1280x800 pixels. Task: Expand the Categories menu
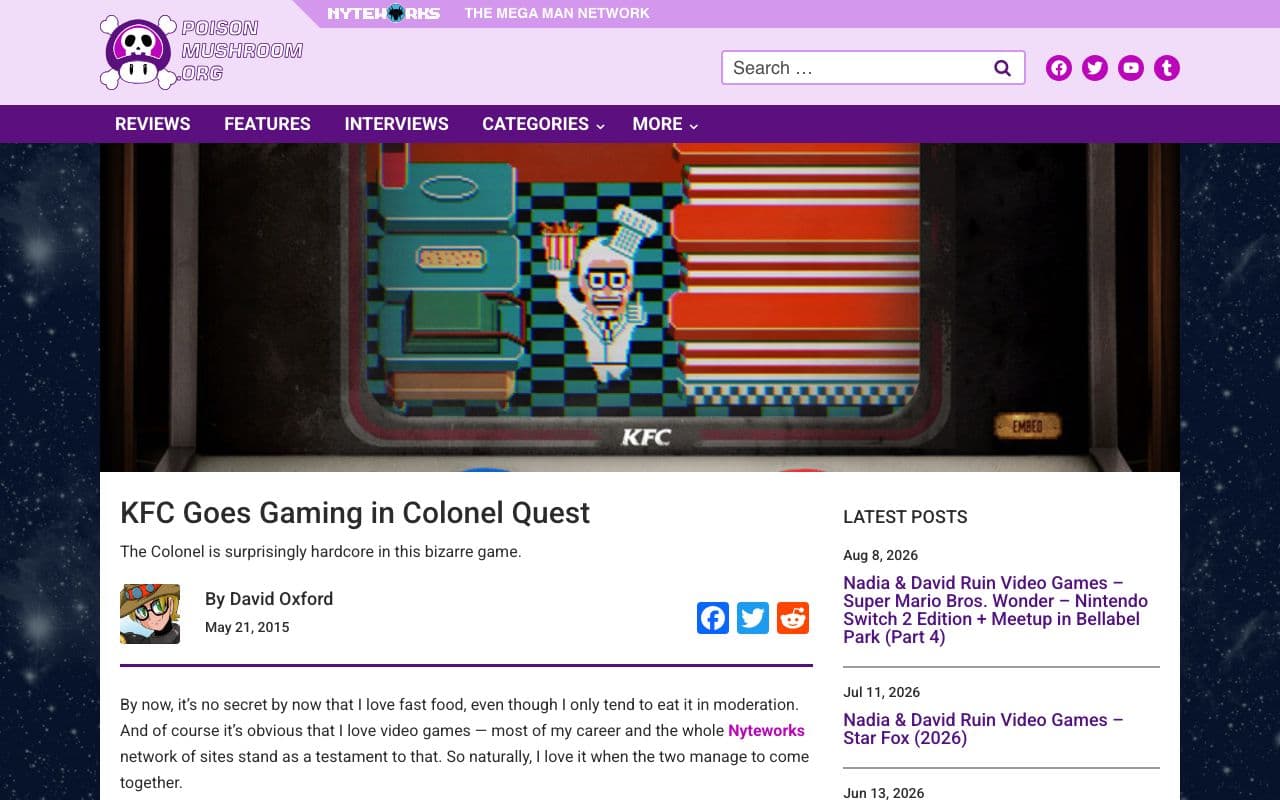543,124
